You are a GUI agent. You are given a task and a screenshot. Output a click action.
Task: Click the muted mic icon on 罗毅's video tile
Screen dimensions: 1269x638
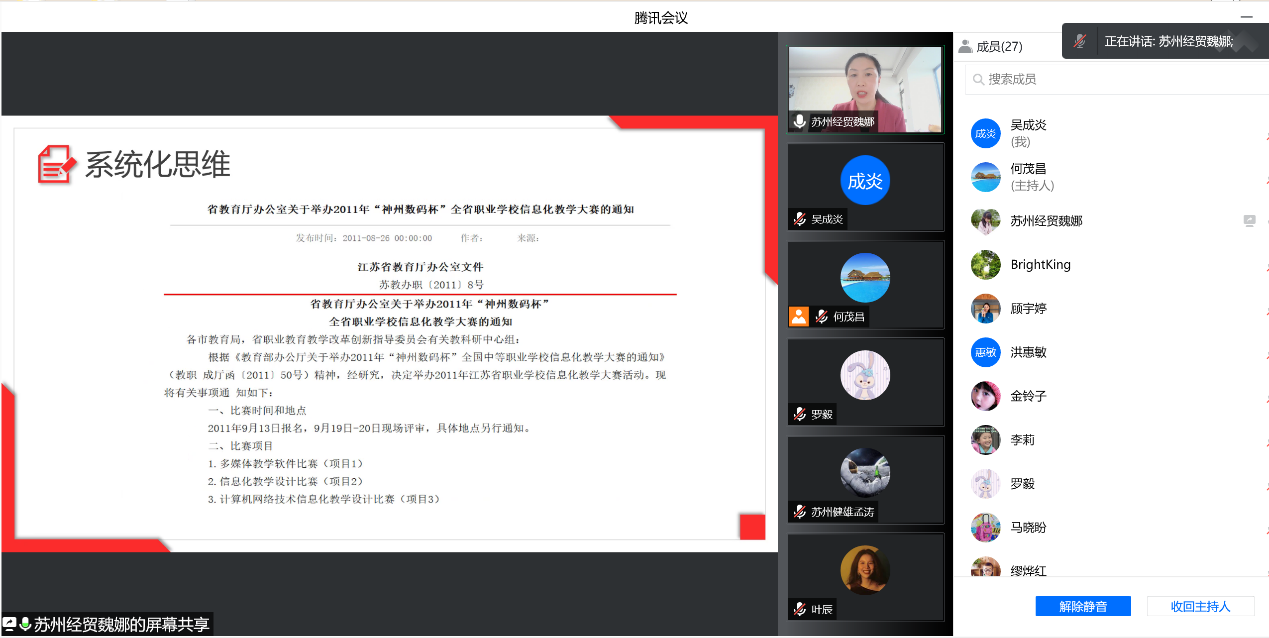coord(800,414)
